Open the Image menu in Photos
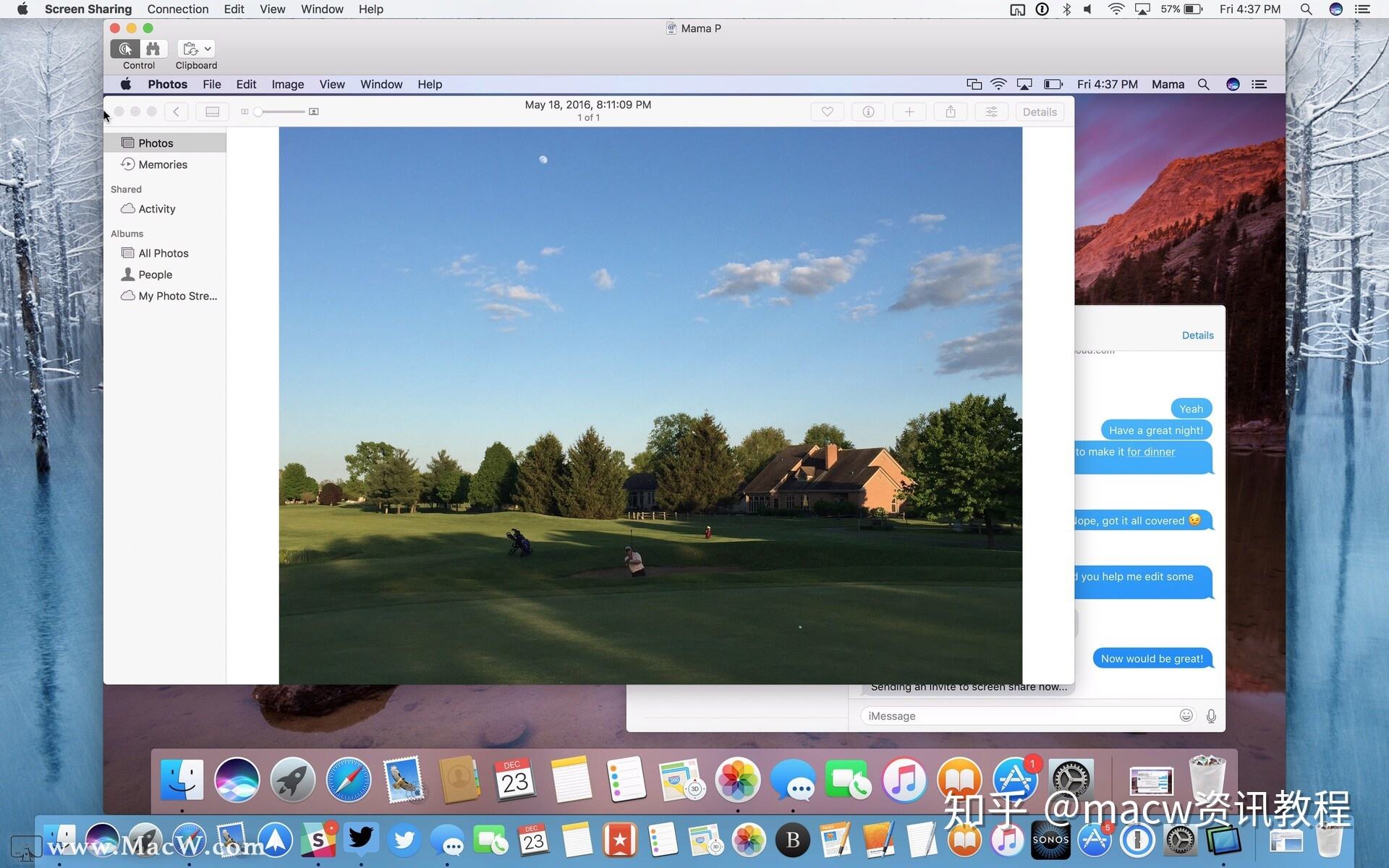The width and height of the screenshot is (1389, 868). (289, 84)
